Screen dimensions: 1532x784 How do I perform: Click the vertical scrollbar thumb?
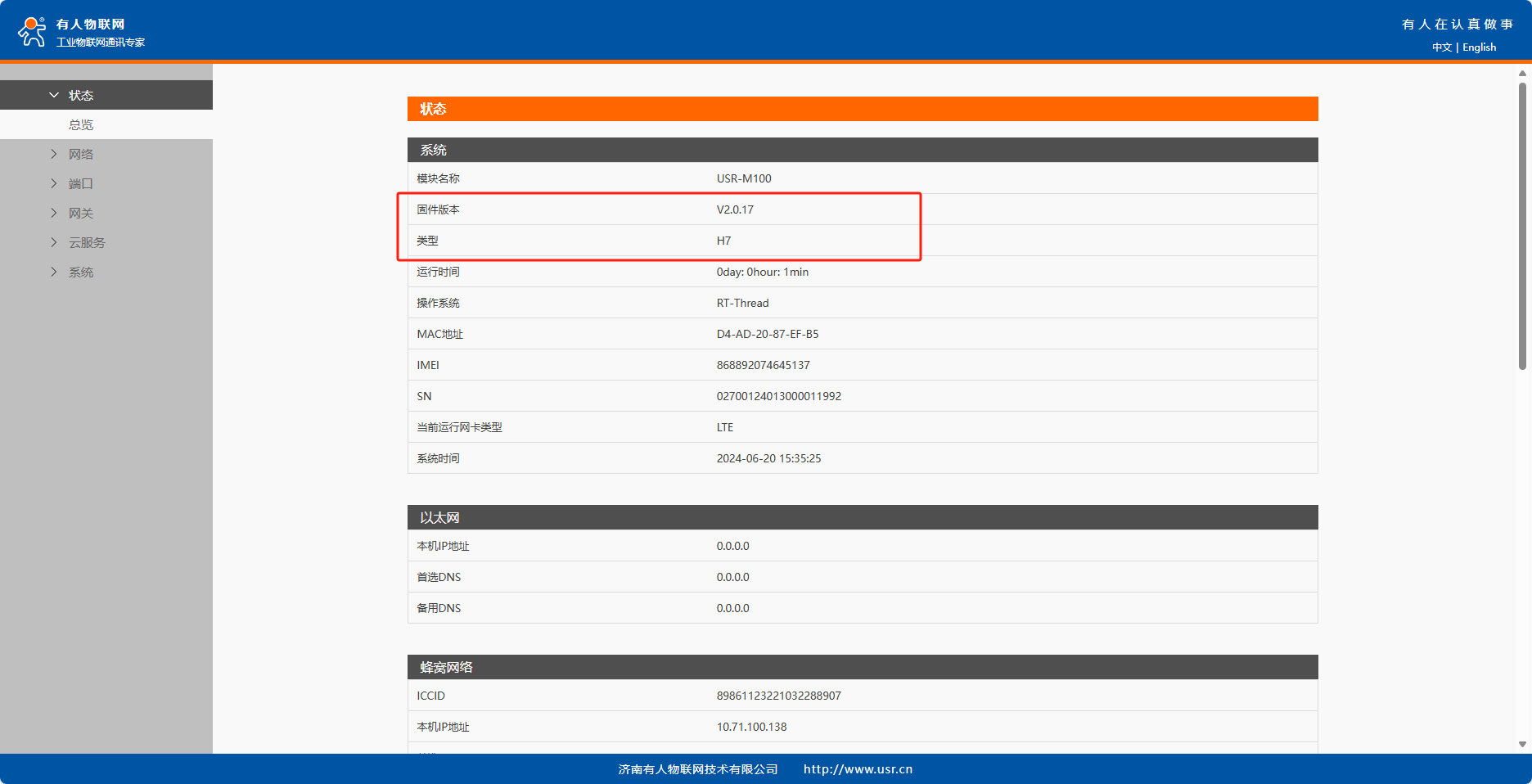[1522, 225]
